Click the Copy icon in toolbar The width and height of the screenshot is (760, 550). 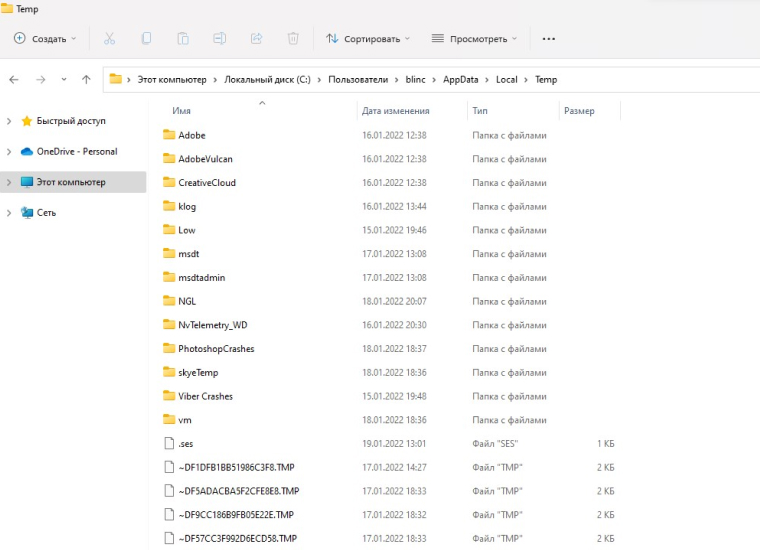146,39
